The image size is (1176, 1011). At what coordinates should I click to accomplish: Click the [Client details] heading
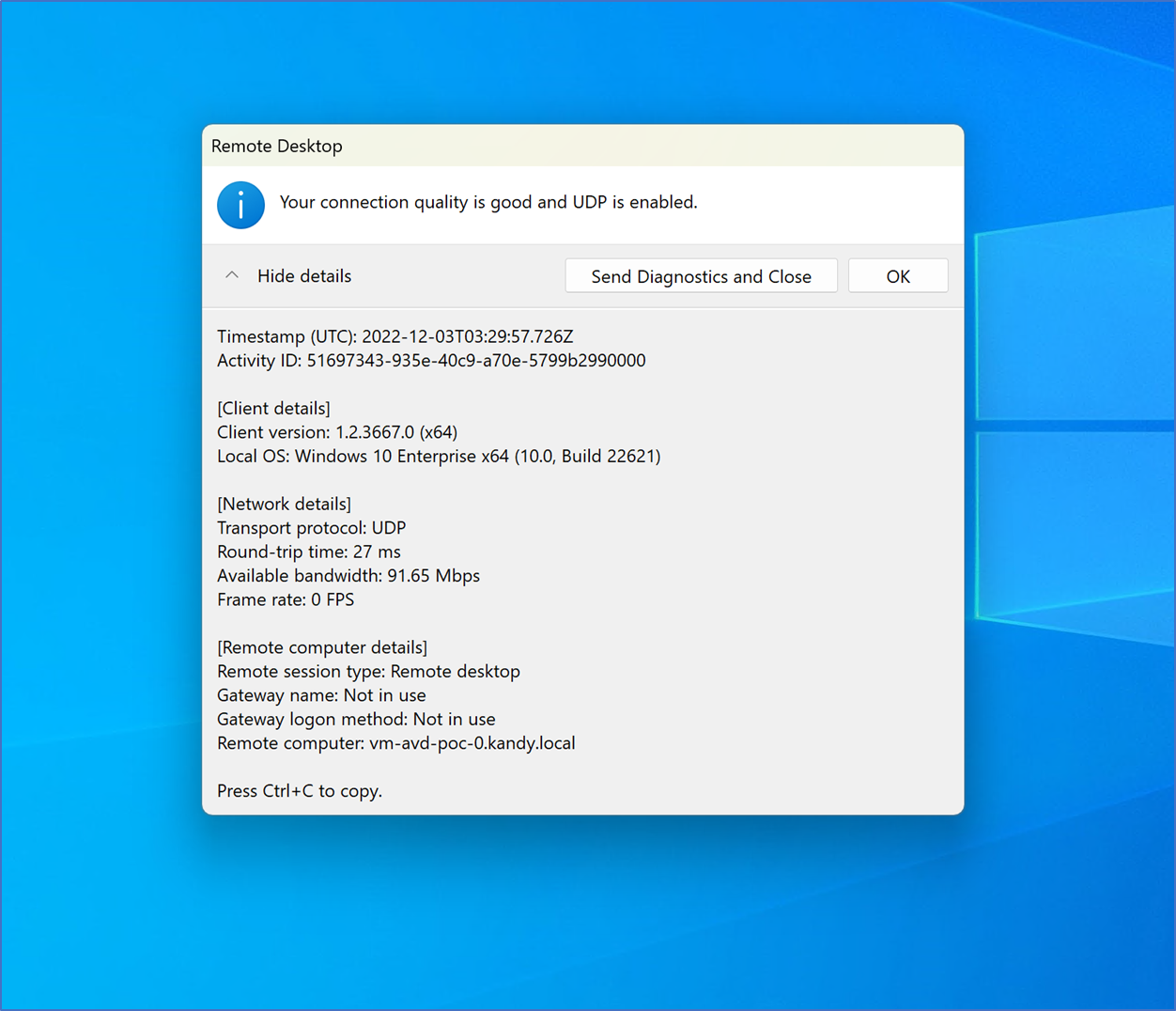273,409
